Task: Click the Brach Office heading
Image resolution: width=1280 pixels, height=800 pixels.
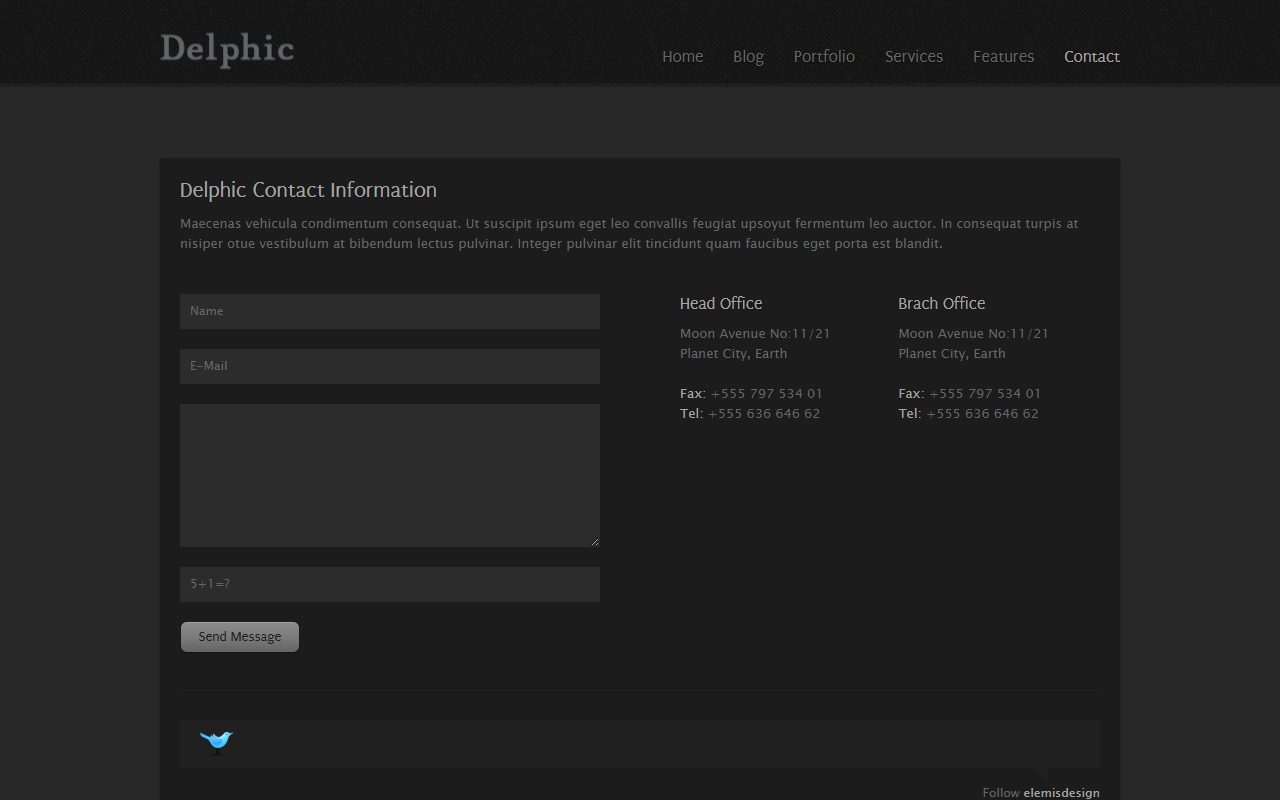Action: pyautogui.click(x=941, y=303)
